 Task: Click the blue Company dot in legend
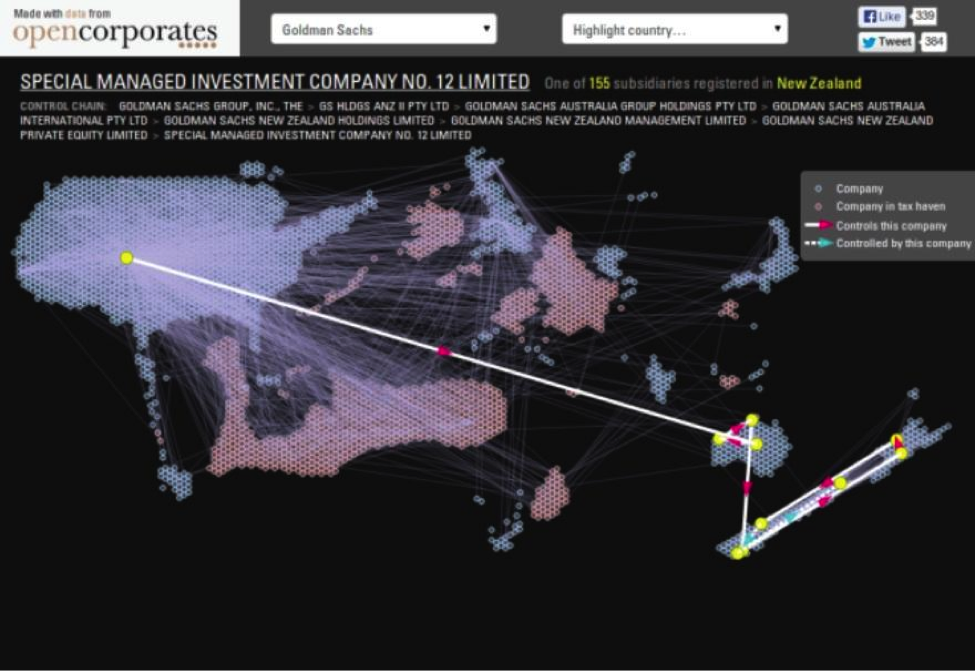click(x=819, y=189)
